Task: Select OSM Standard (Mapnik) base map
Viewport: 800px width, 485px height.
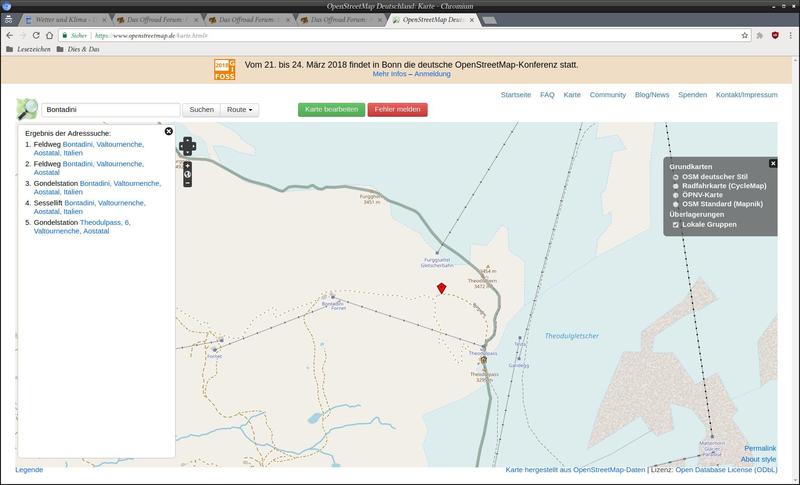Action: (676, 204)
